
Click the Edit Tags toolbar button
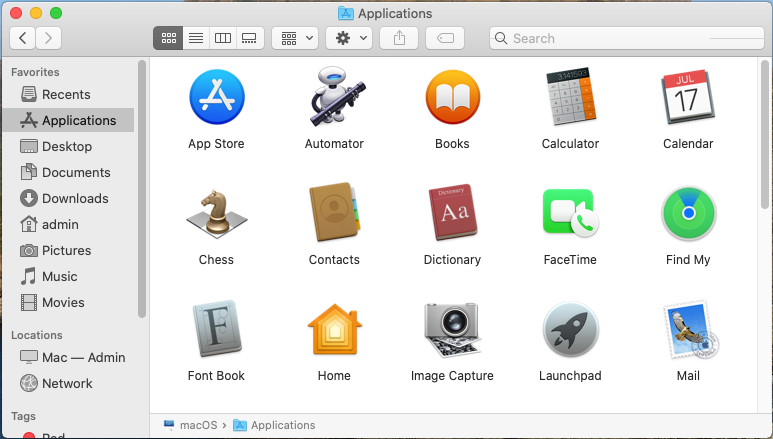click(445, 38)
